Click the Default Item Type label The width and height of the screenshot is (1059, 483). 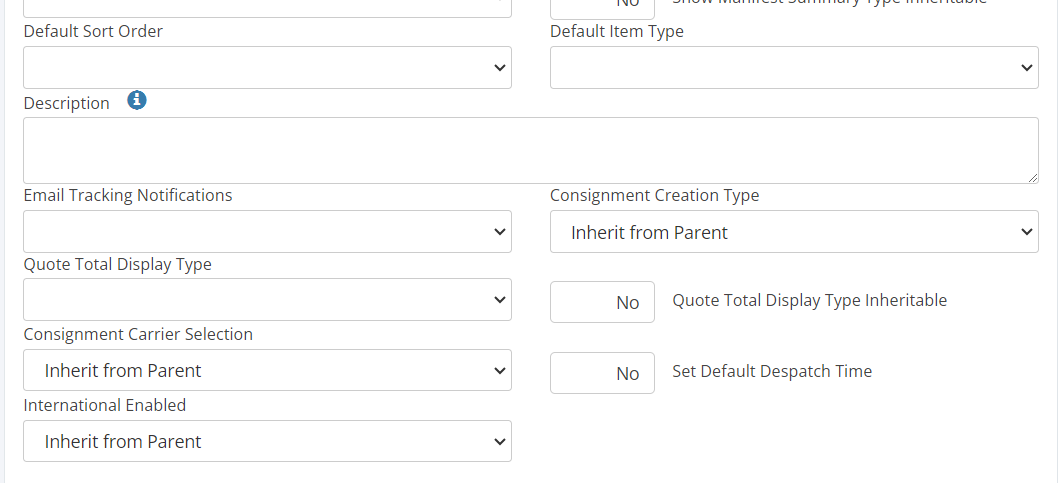617,31
